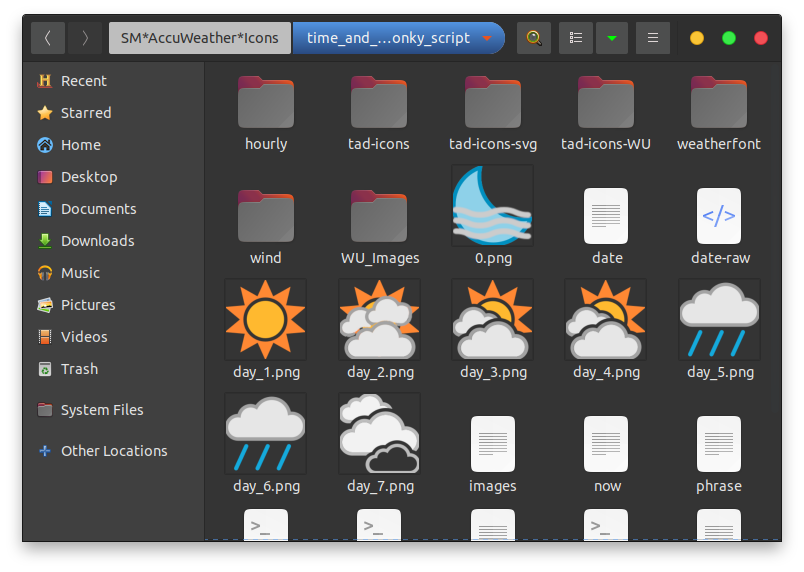Switch to list view mode
The image size is (804, 572).
[576, 38]
